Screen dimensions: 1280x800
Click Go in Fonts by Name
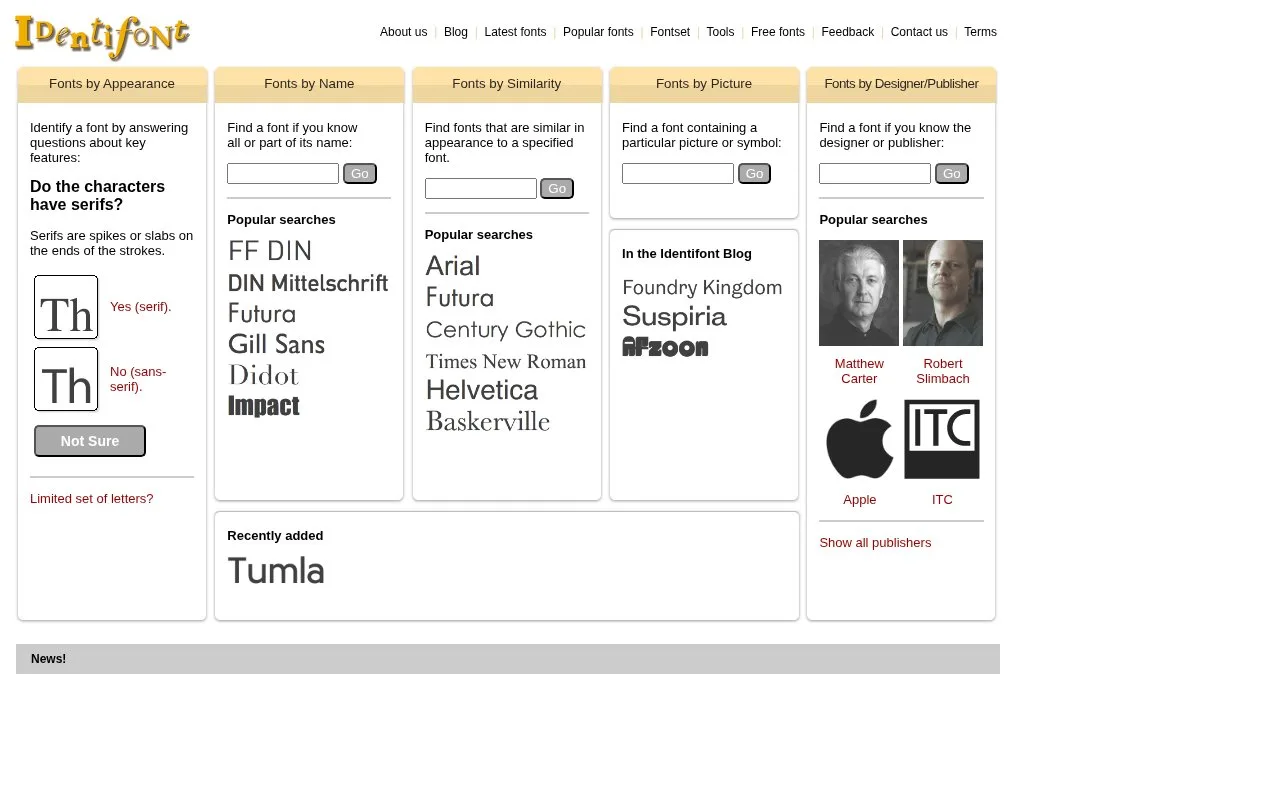coord(360,174)
